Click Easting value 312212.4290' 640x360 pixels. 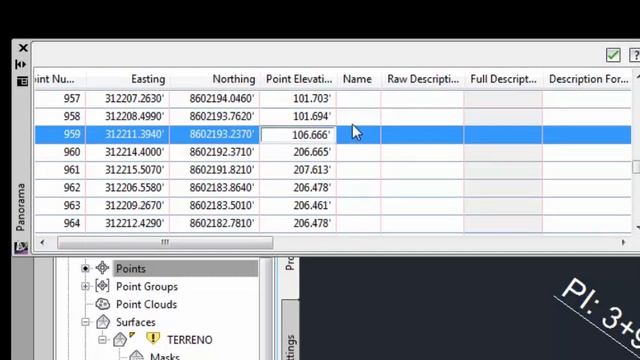(x=134, y=223)
